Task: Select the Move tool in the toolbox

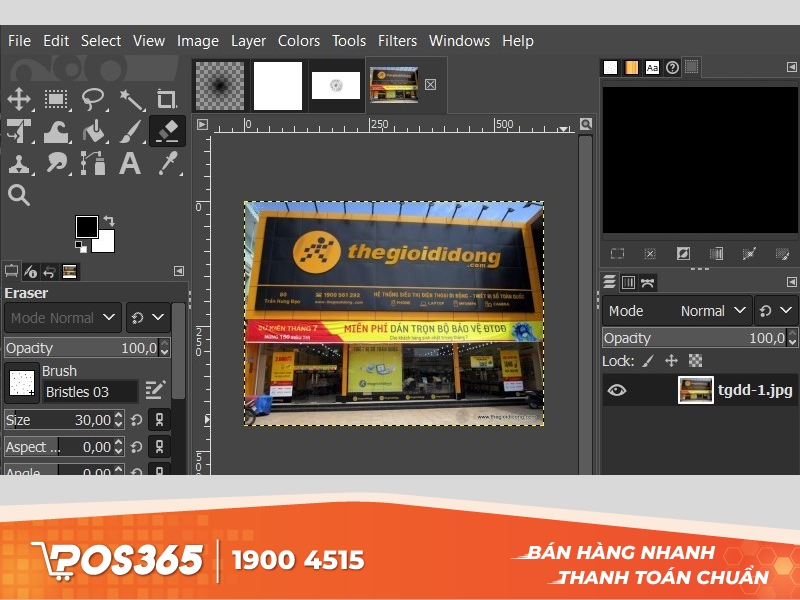Action: [x=19, y=99]
